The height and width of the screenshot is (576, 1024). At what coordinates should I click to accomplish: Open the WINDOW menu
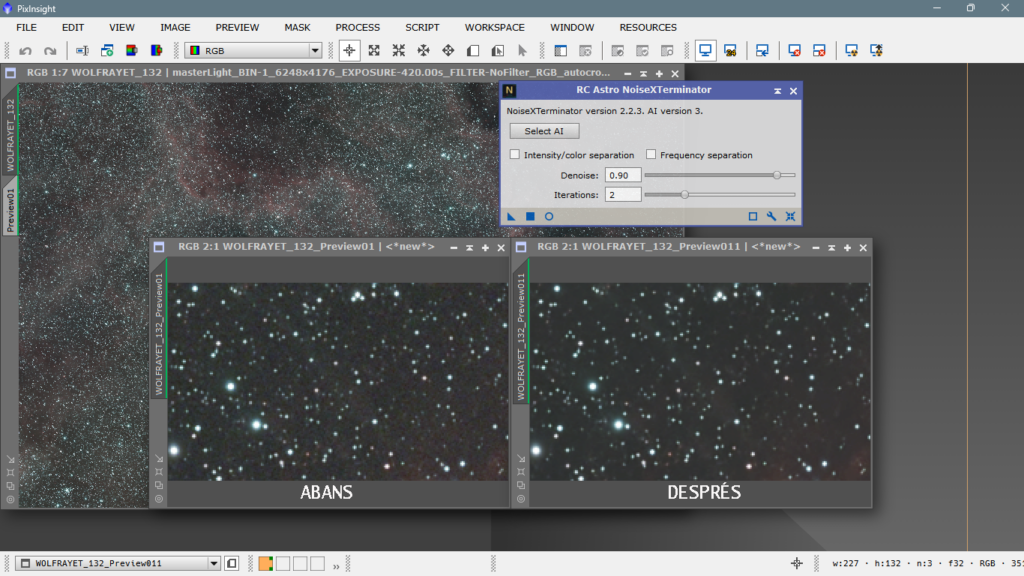tap(572, 27)
